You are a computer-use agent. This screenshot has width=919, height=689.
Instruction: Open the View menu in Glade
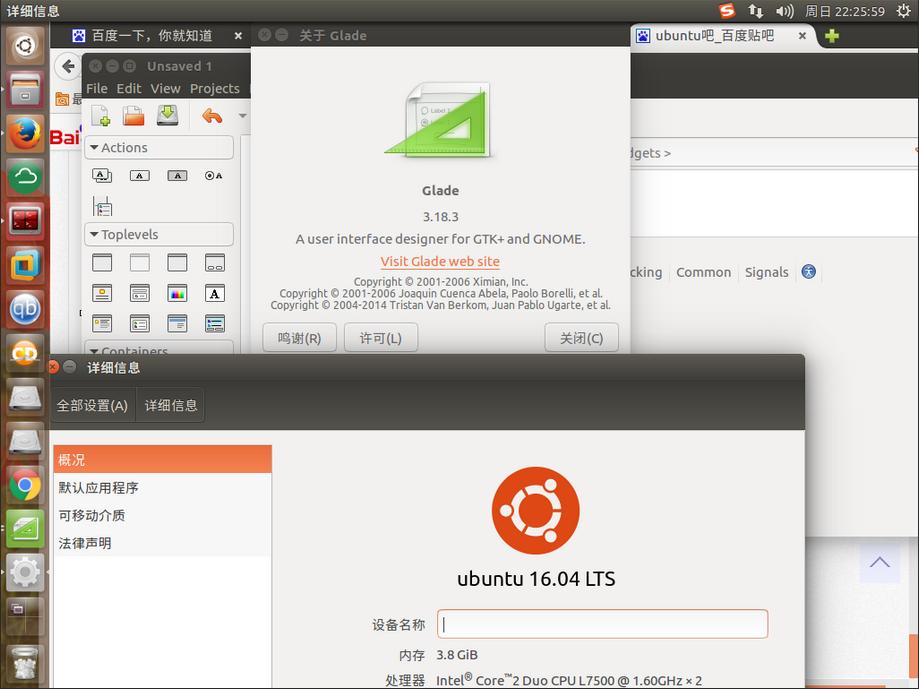(165, 88)
